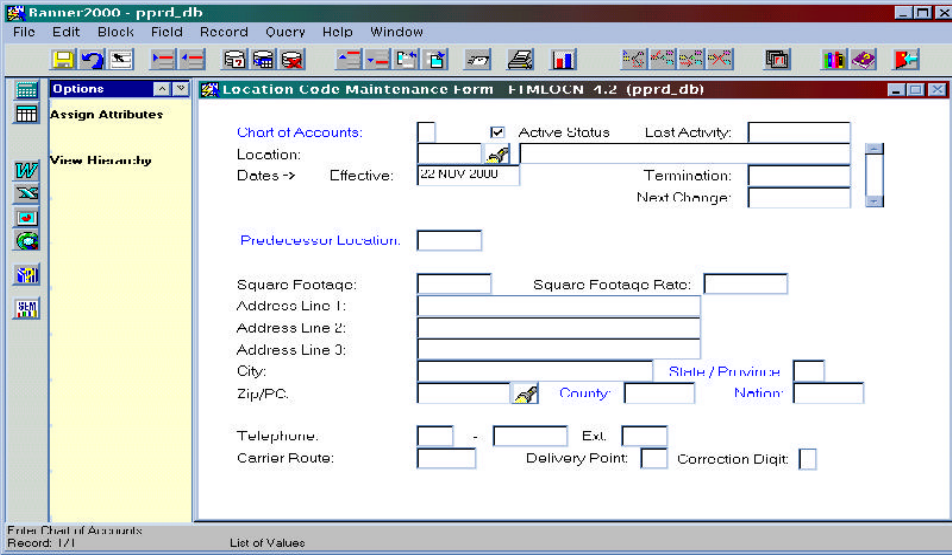Click the Print (printer) toolbar icon

click(x=520, y=60)
